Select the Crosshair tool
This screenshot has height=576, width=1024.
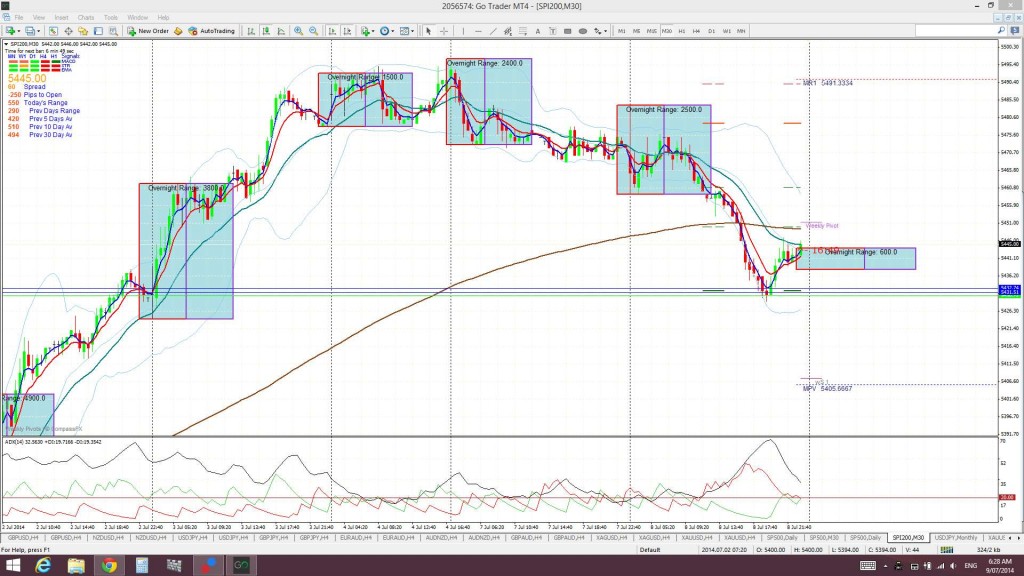[444, 31]
